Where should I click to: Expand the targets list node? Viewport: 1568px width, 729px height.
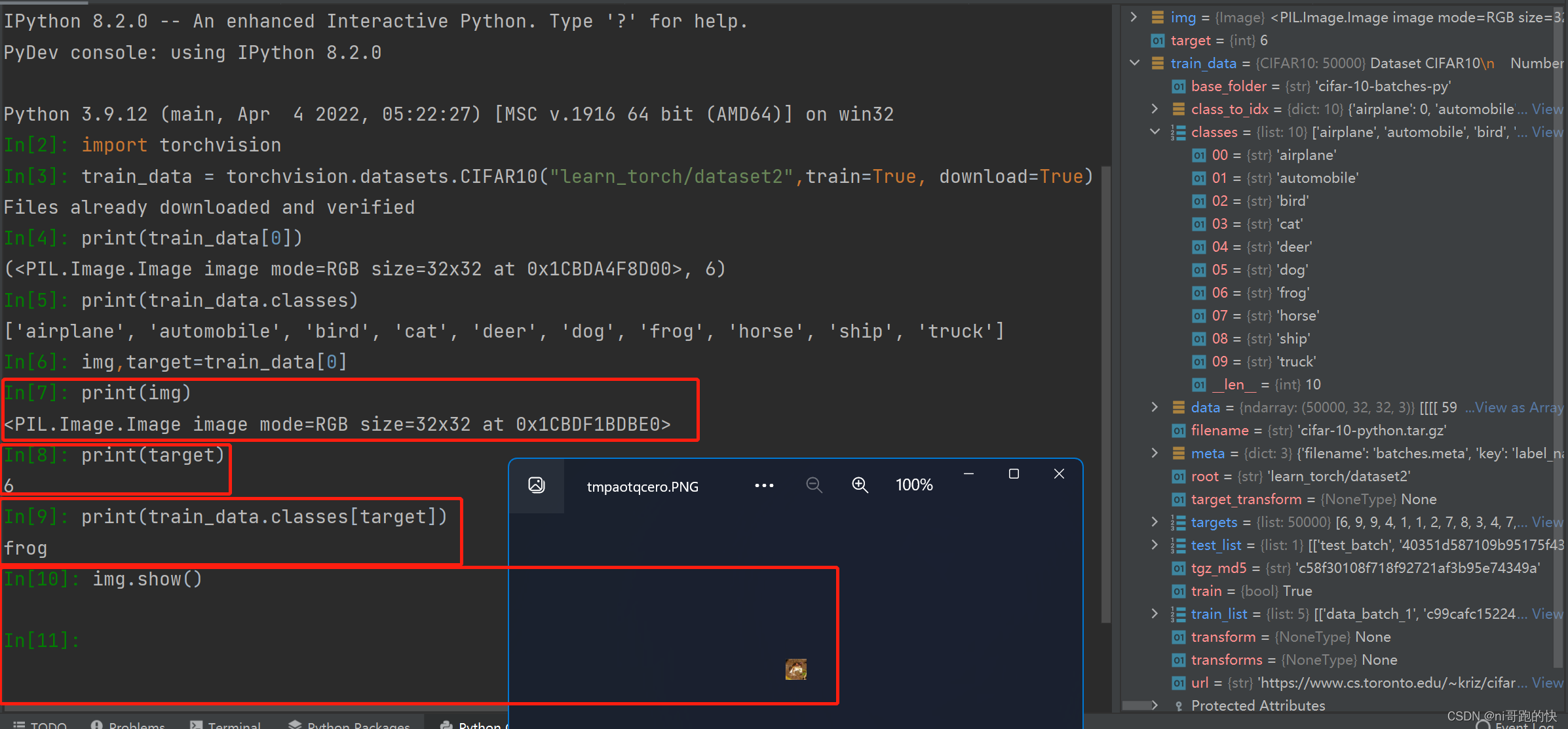(1155, 522)
